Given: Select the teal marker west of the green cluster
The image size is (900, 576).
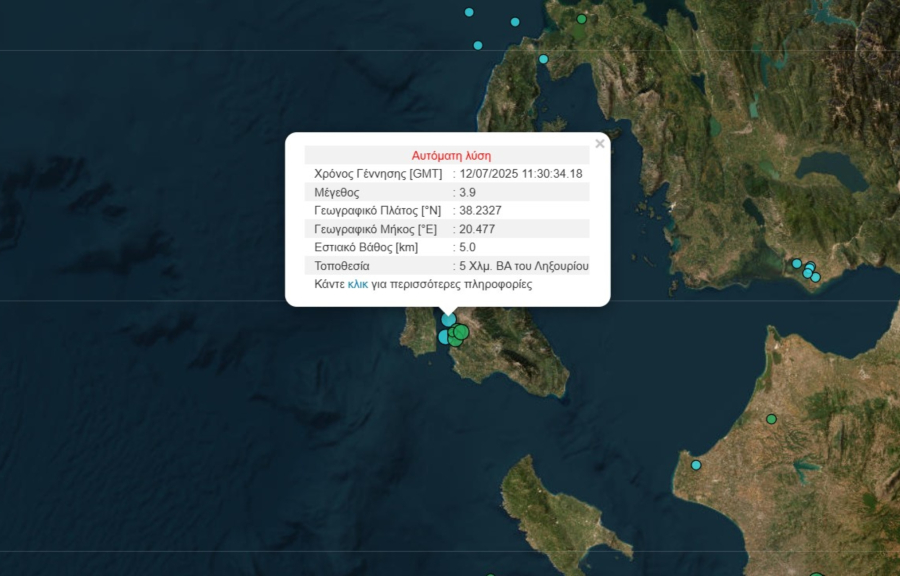Looking at the screenshot, I should coord(444,337).
